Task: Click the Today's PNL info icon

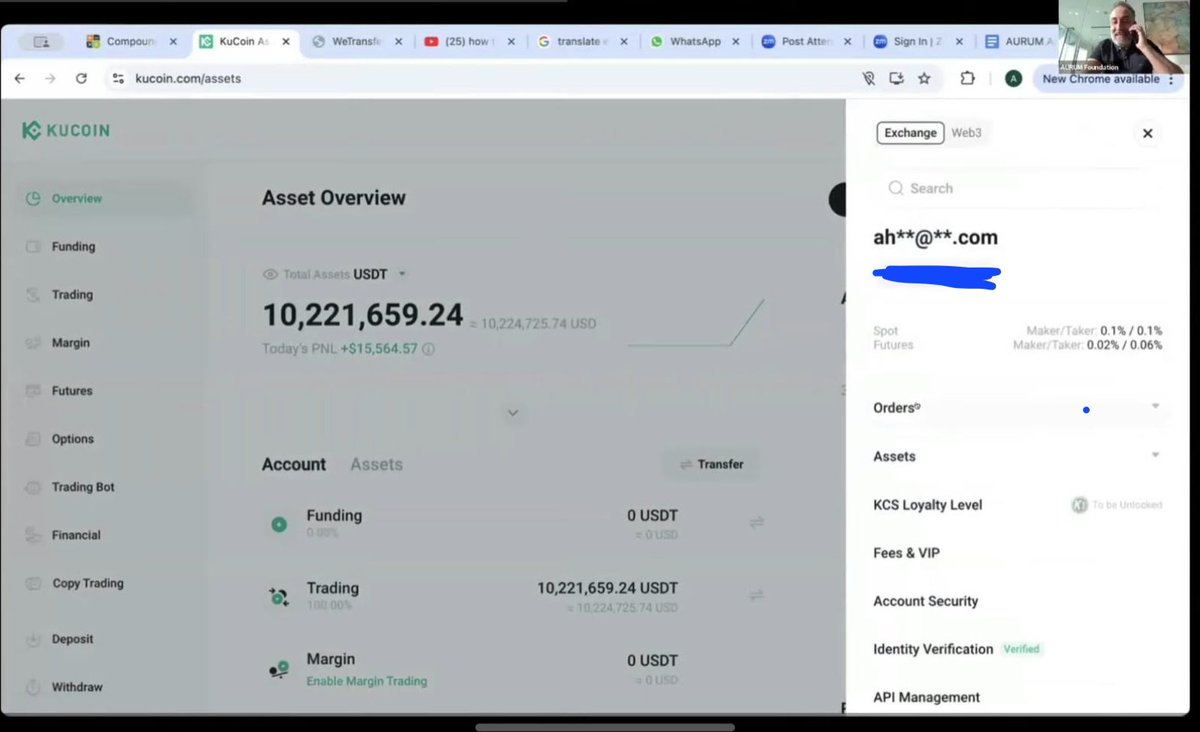Action: [428, 349]
